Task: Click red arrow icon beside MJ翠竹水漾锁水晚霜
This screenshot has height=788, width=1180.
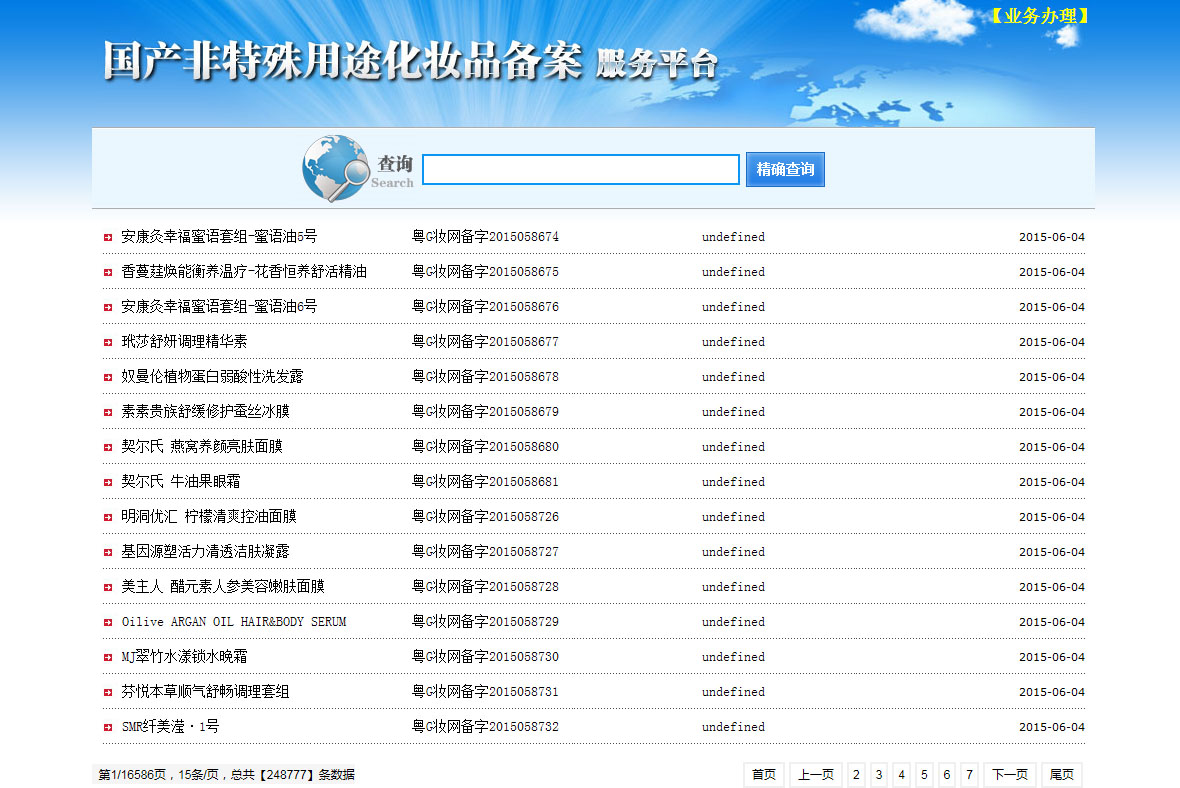Action: tap(108, 657)
